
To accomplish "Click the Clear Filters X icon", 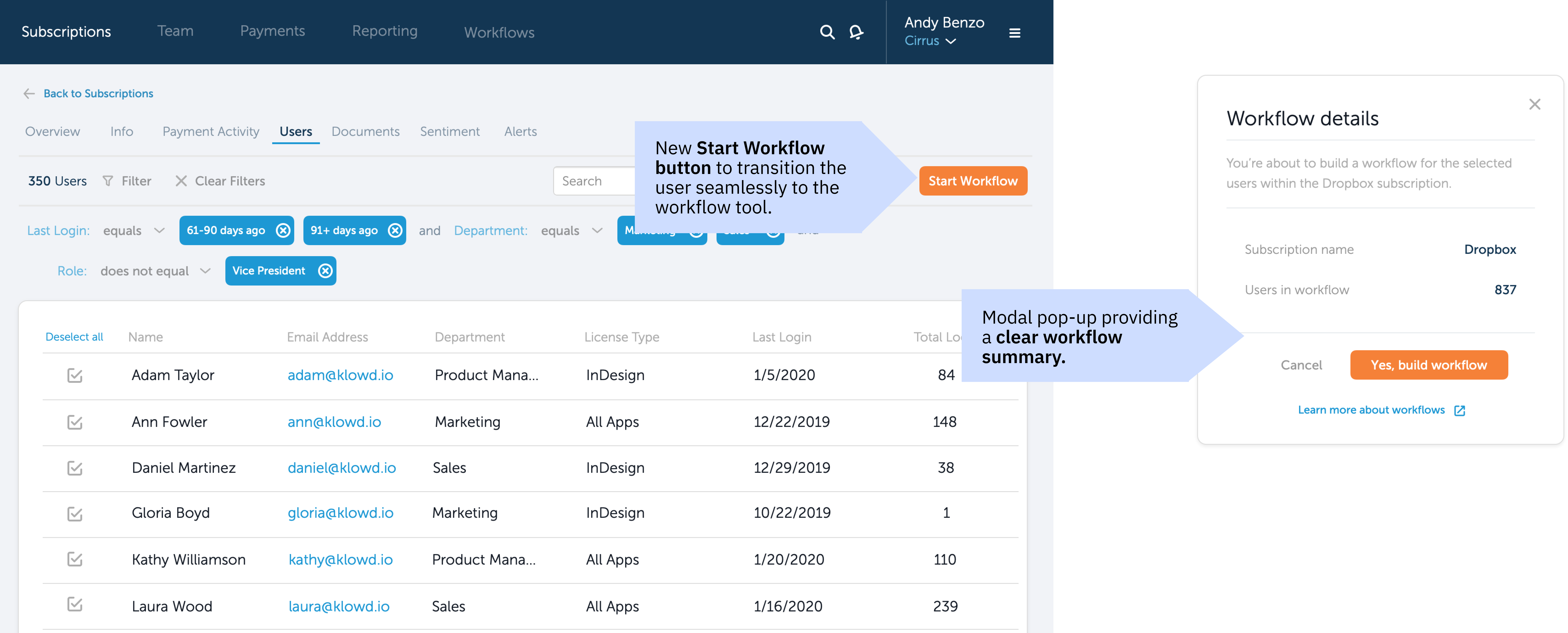I will click(x=181, y=181).
